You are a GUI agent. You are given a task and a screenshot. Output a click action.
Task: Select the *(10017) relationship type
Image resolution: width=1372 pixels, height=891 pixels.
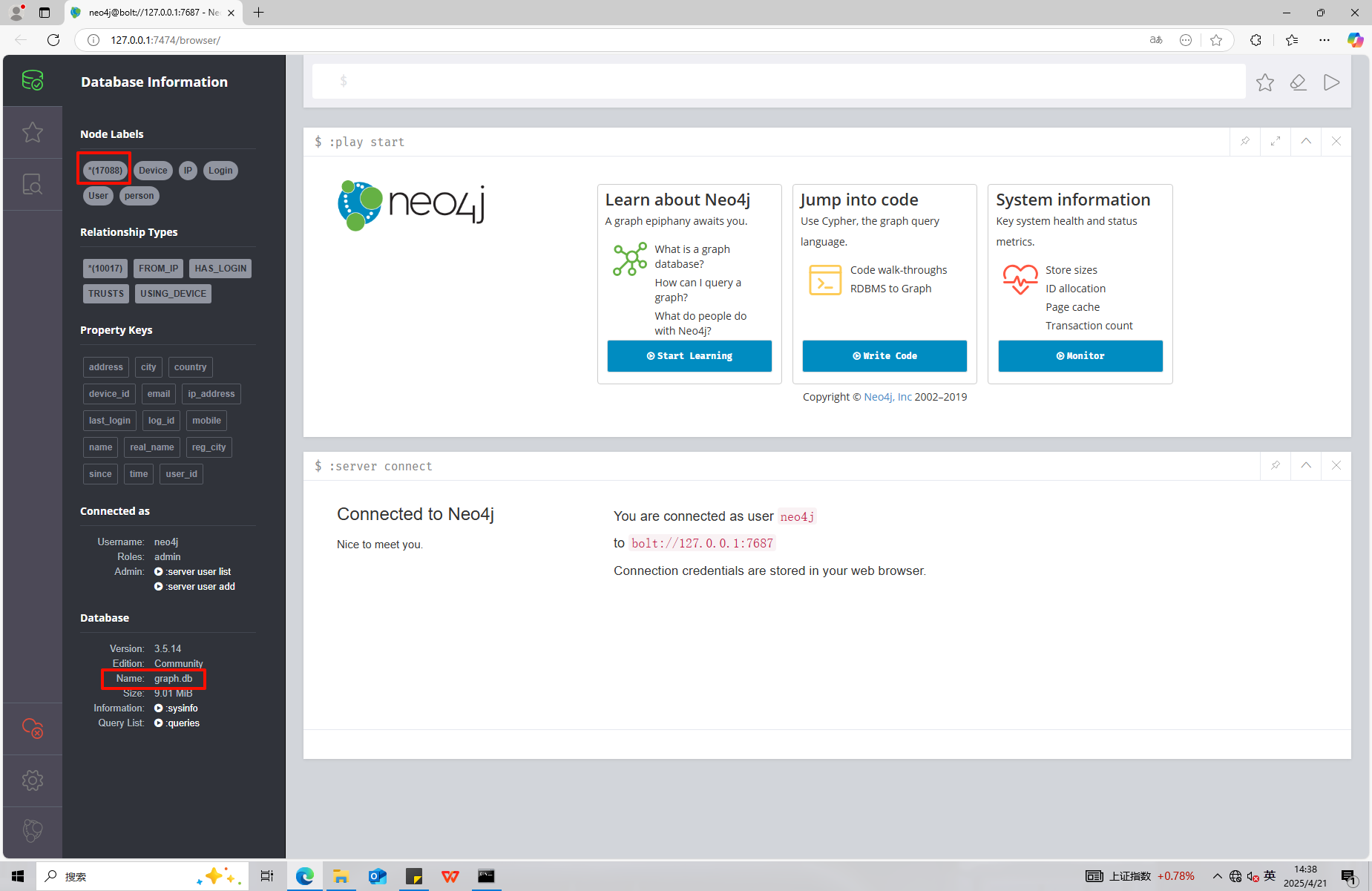pyautogui.click(x=105, y=269)
